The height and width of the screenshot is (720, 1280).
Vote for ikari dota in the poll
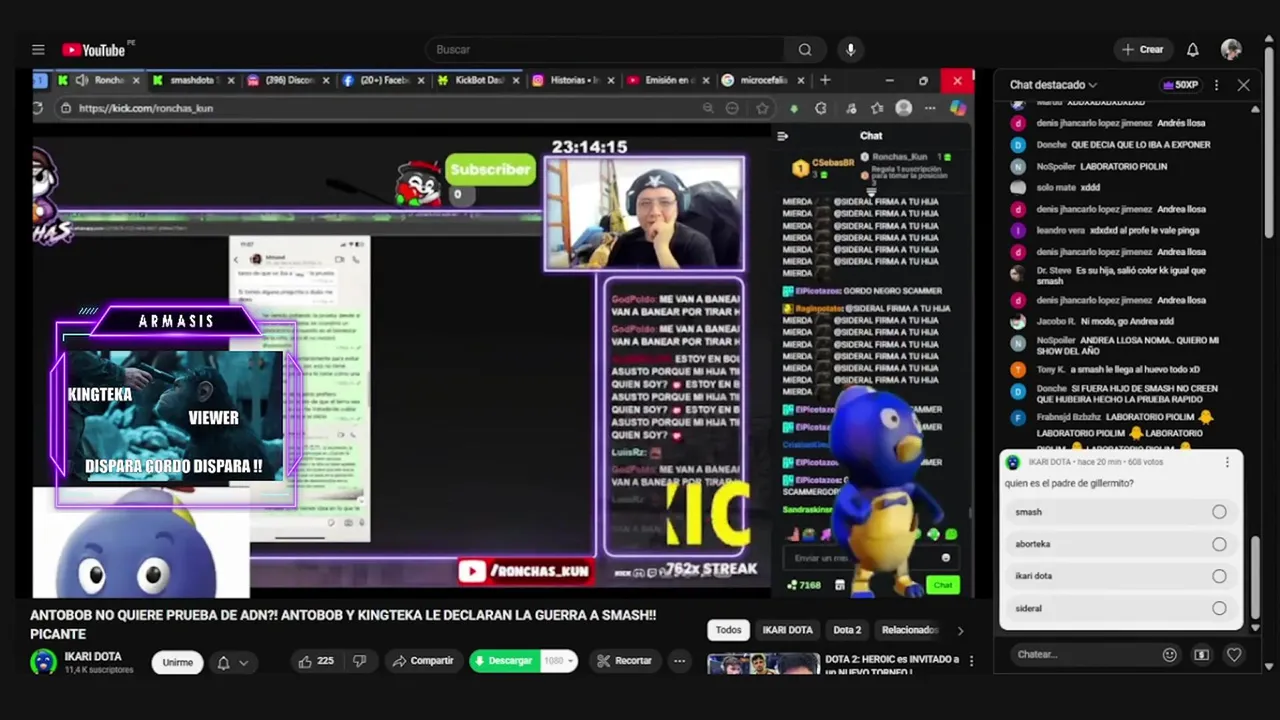pyautogui.click(x=1120, y=576)
